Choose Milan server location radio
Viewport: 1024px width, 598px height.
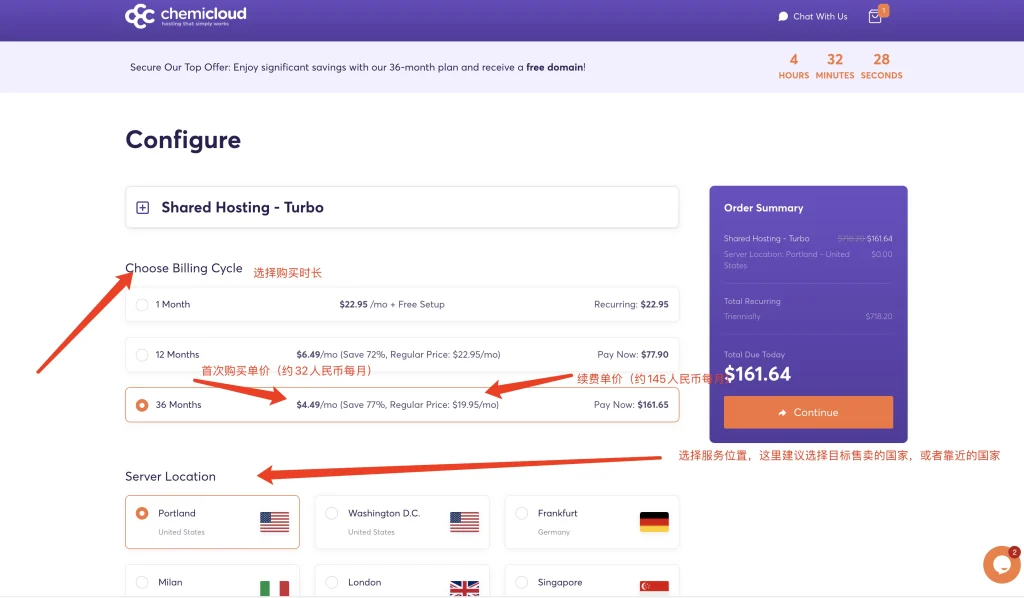(x=142, y=582)
